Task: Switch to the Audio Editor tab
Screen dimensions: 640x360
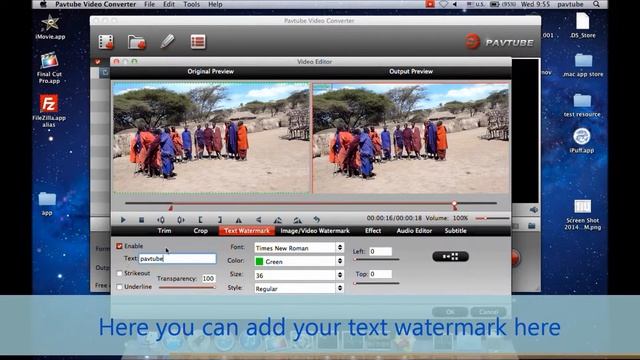Action: (x=414, y=231)
